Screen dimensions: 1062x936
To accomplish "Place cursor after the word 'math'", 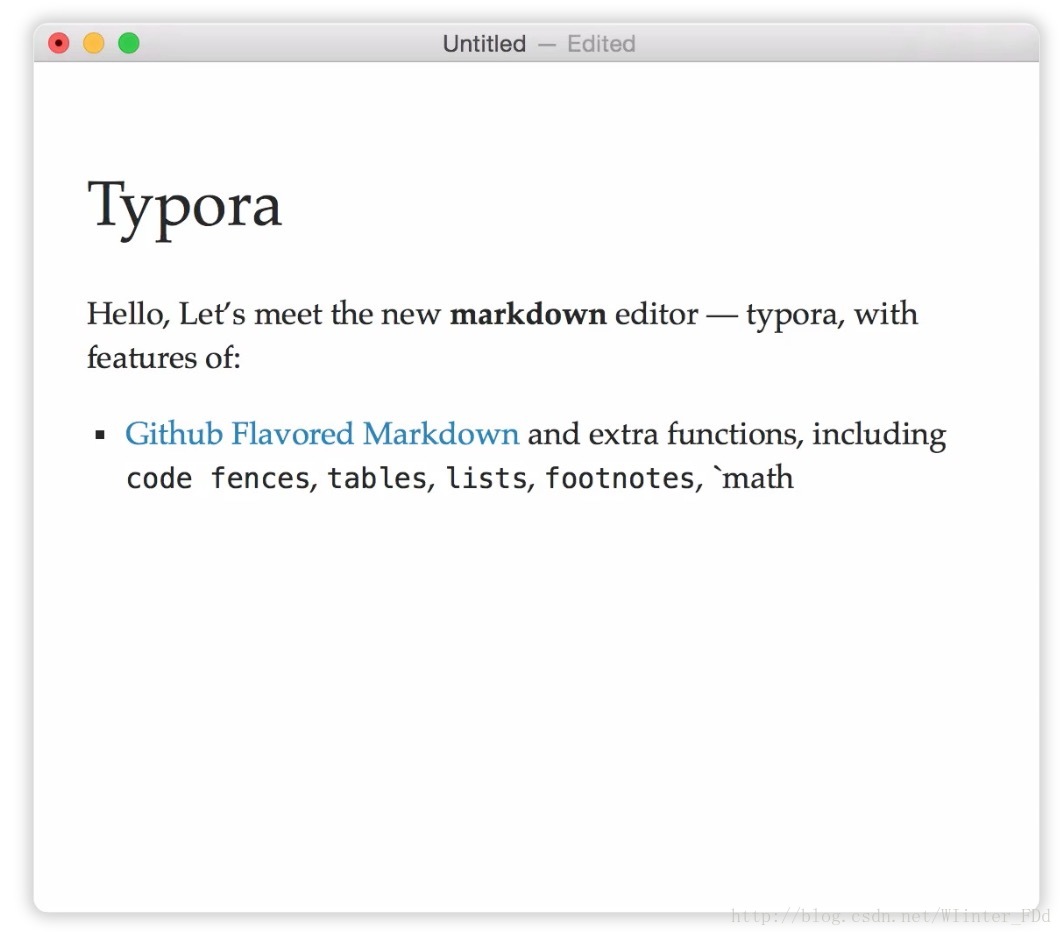I will tap(794, 478).
